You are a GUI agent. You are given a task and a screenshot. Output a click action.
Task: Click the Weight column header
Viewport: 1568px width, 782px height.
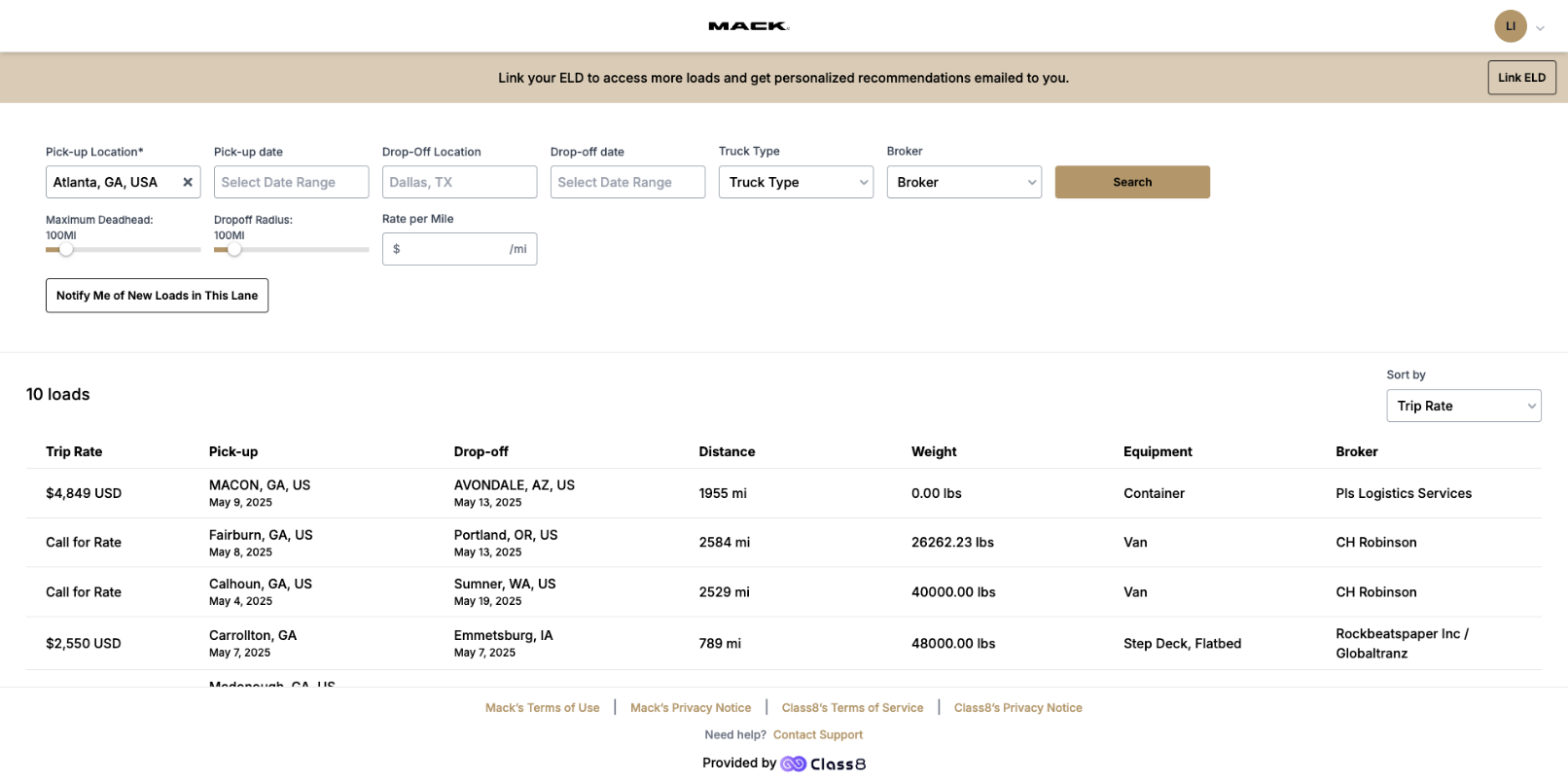[934, 451]
